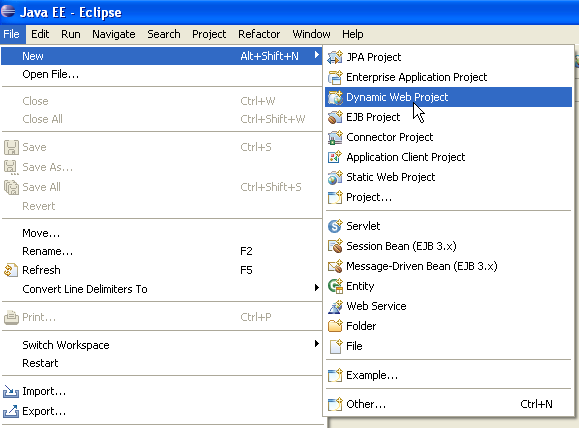
Task: Open the Search menu
Action: click(164, 34)
